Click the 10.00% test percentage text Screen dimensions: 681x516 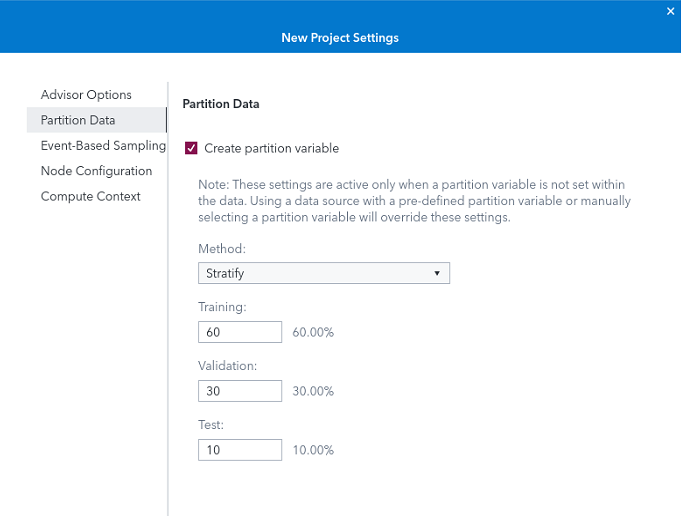pyautogui.click(x=313, y=450)
